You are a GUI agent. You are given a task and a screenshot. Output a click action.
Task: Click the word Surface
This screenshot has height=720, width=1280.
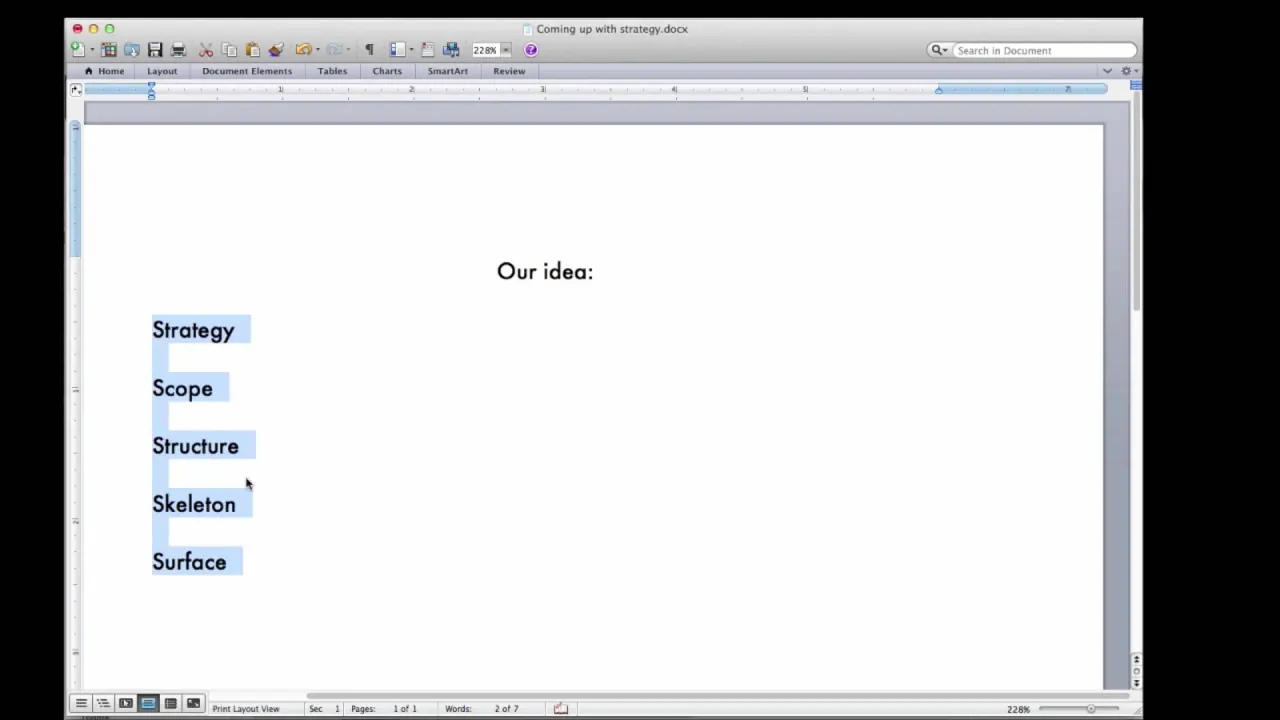[x=189, y=562]
